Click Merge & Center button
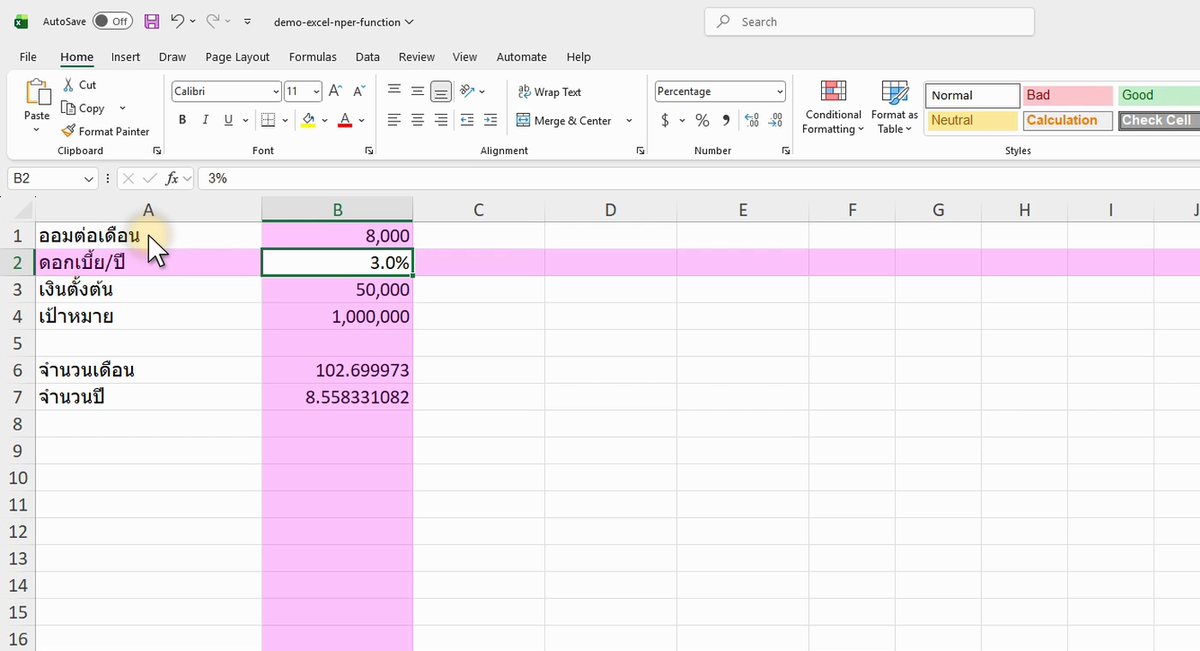Viewport: 1200px width, 651px height. click(564, 121)
